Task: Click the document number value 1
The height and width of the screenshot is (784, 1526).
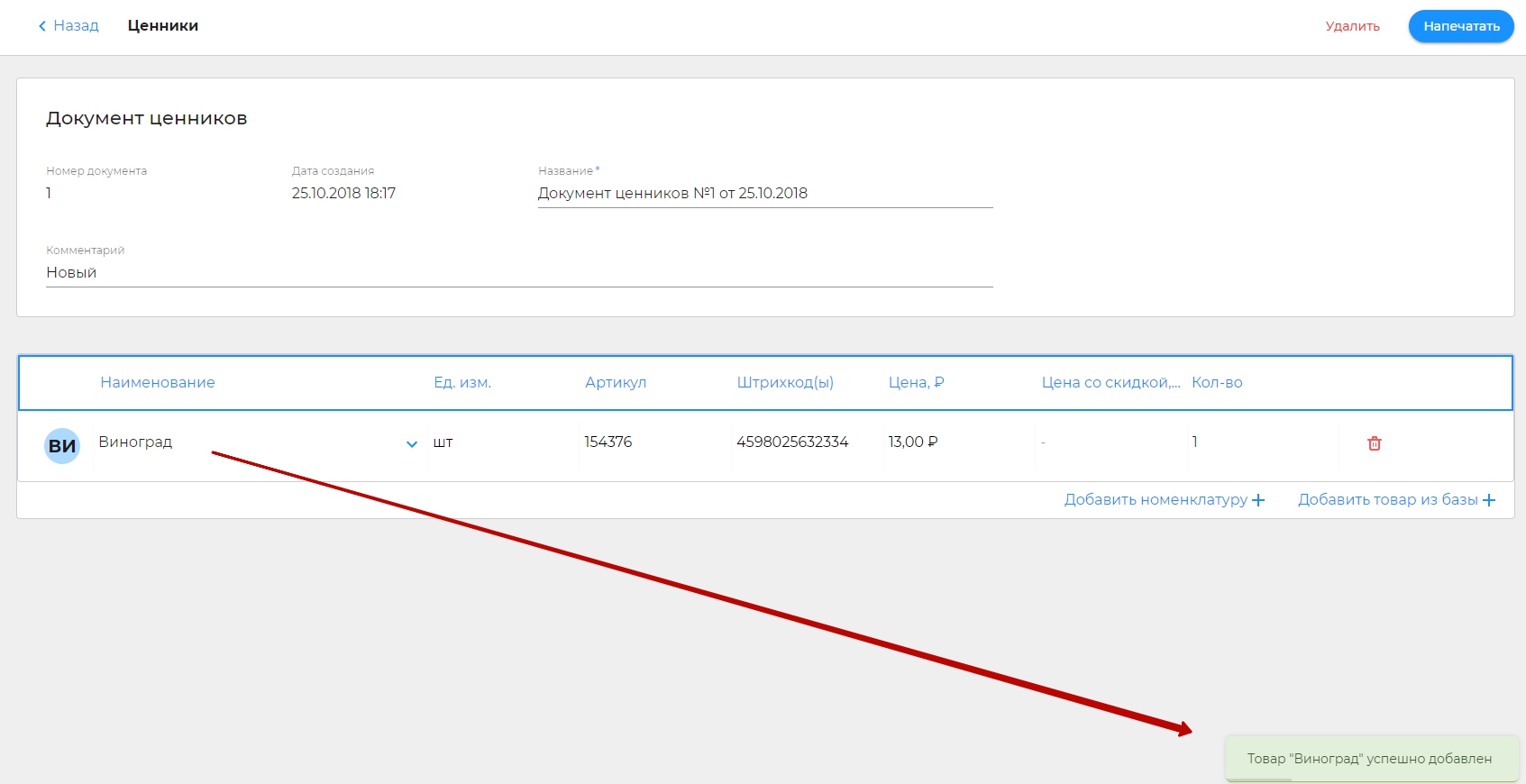Action: (x=49, y=193)
